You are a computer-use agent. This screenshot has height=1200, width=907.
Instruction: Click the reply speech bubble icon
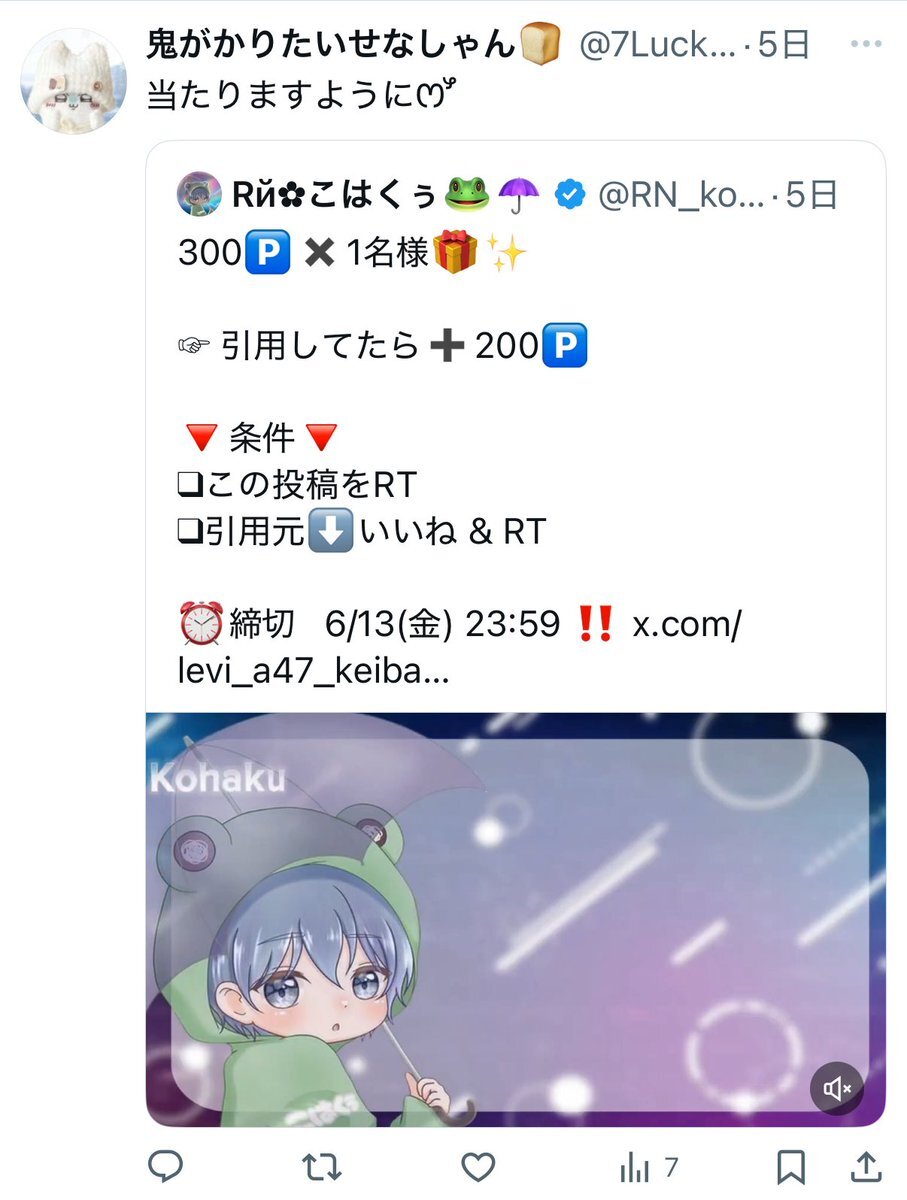tap(163, 1165)
